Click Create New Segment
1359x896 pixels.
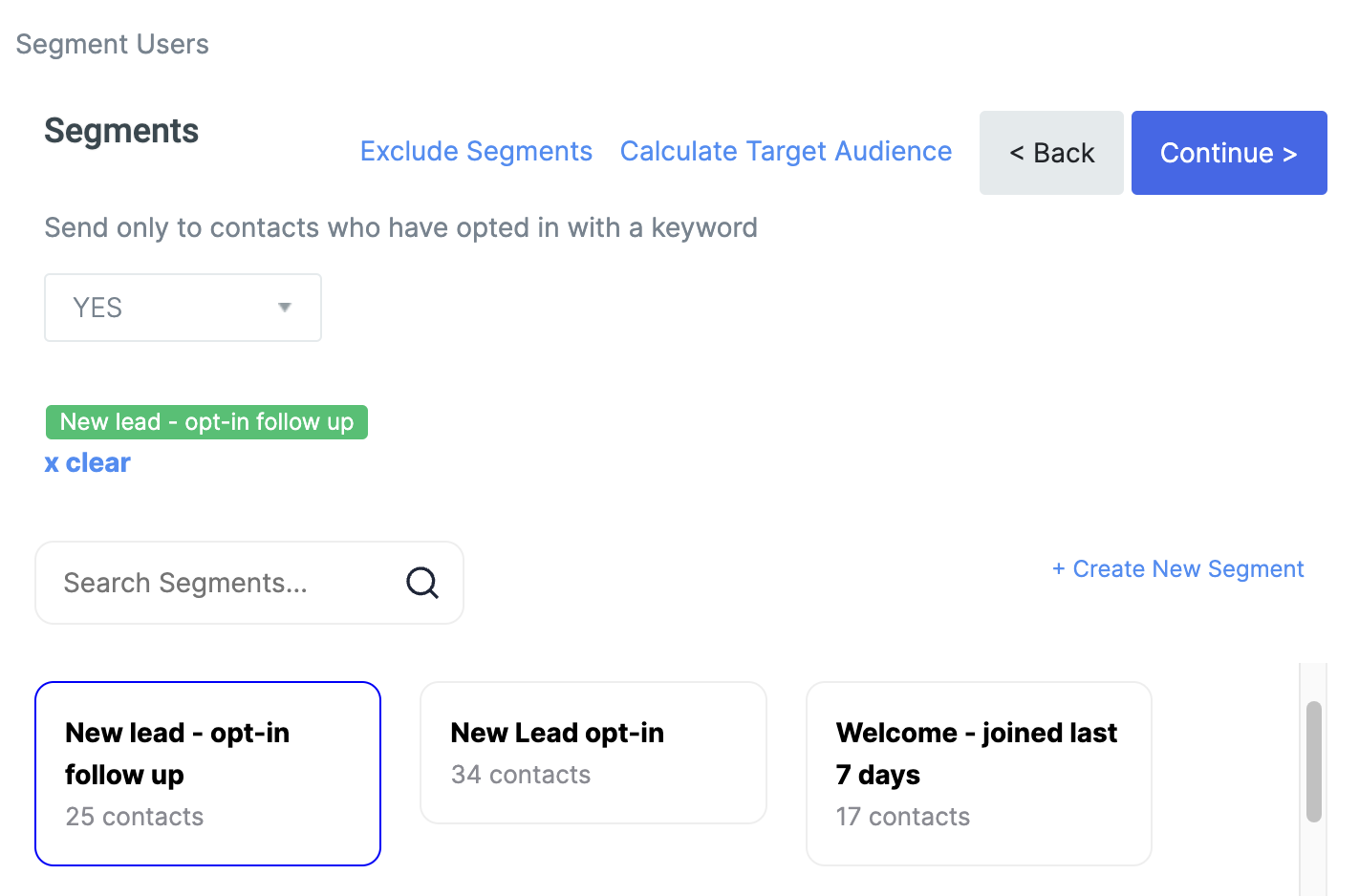[x=1178, y=569]
